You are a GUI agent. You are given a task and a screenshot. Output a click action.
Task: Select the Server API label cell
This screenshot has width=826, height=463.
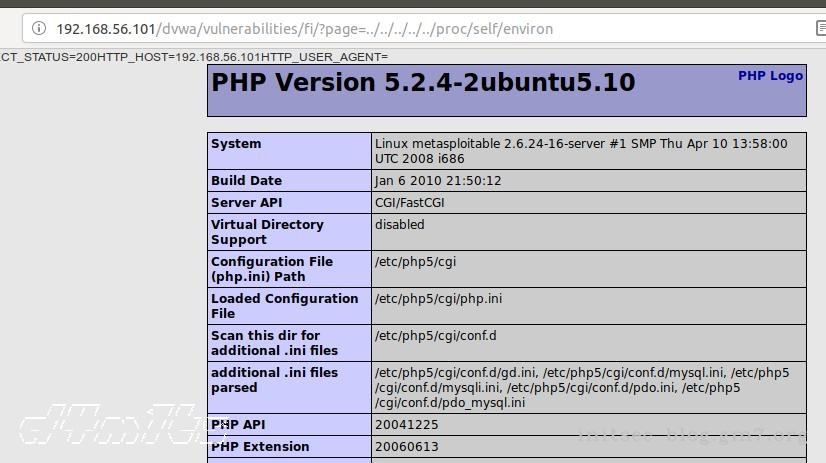pyautogui.click(x=246, y=203)
